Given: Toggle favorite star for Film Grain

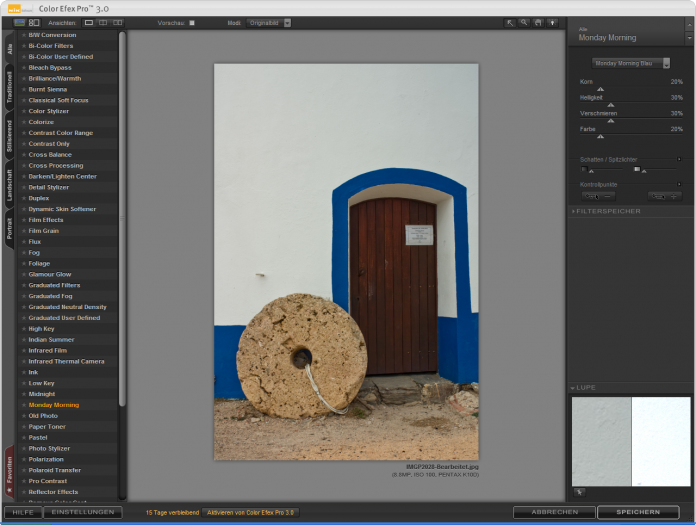Looking at the screenshot, I should (24, 231).
